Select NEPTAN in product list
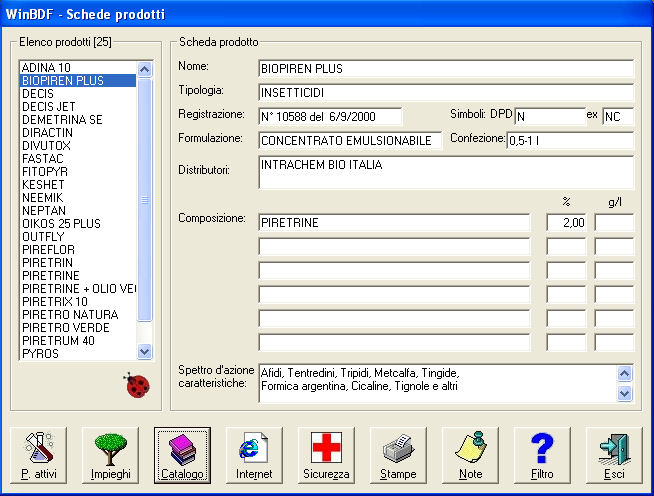Screen dimensions: 654x496 78,210
